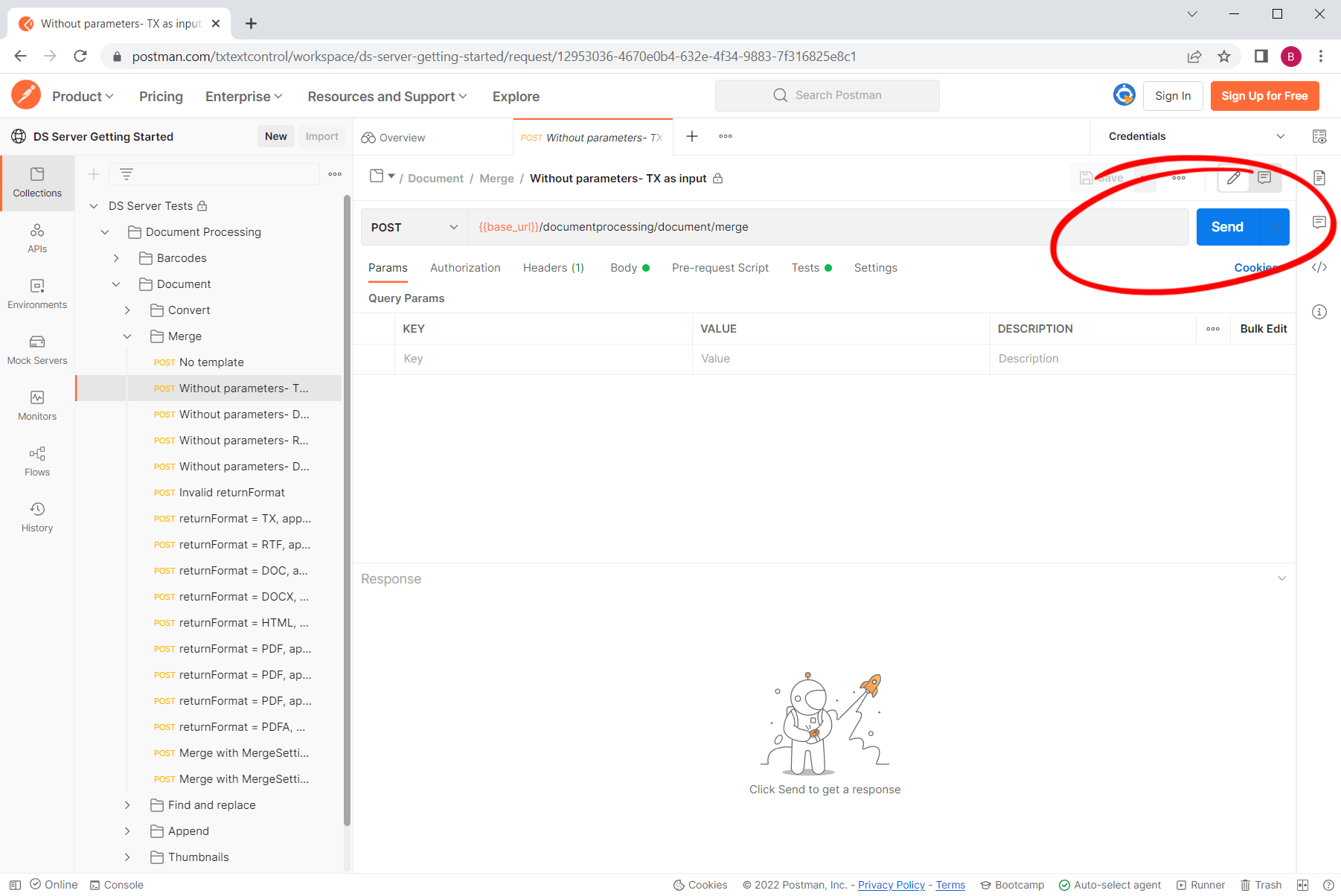Open the Credentials environment dropdown
Image resolution: width=1341 pixels, height=896 pixels.
[1197, 136]
